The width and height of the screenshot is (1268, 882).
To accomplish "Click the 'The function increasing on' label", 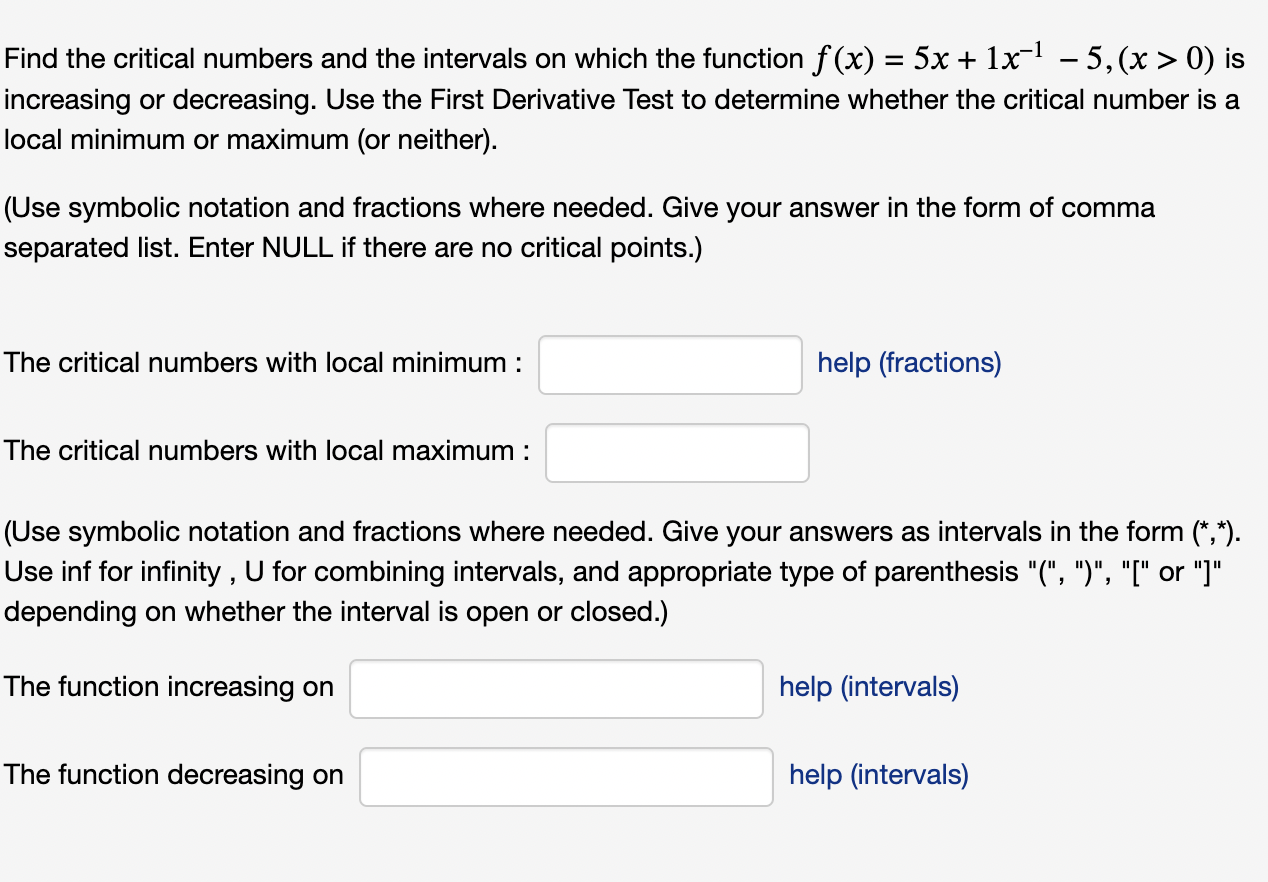I will coord(169,687).
